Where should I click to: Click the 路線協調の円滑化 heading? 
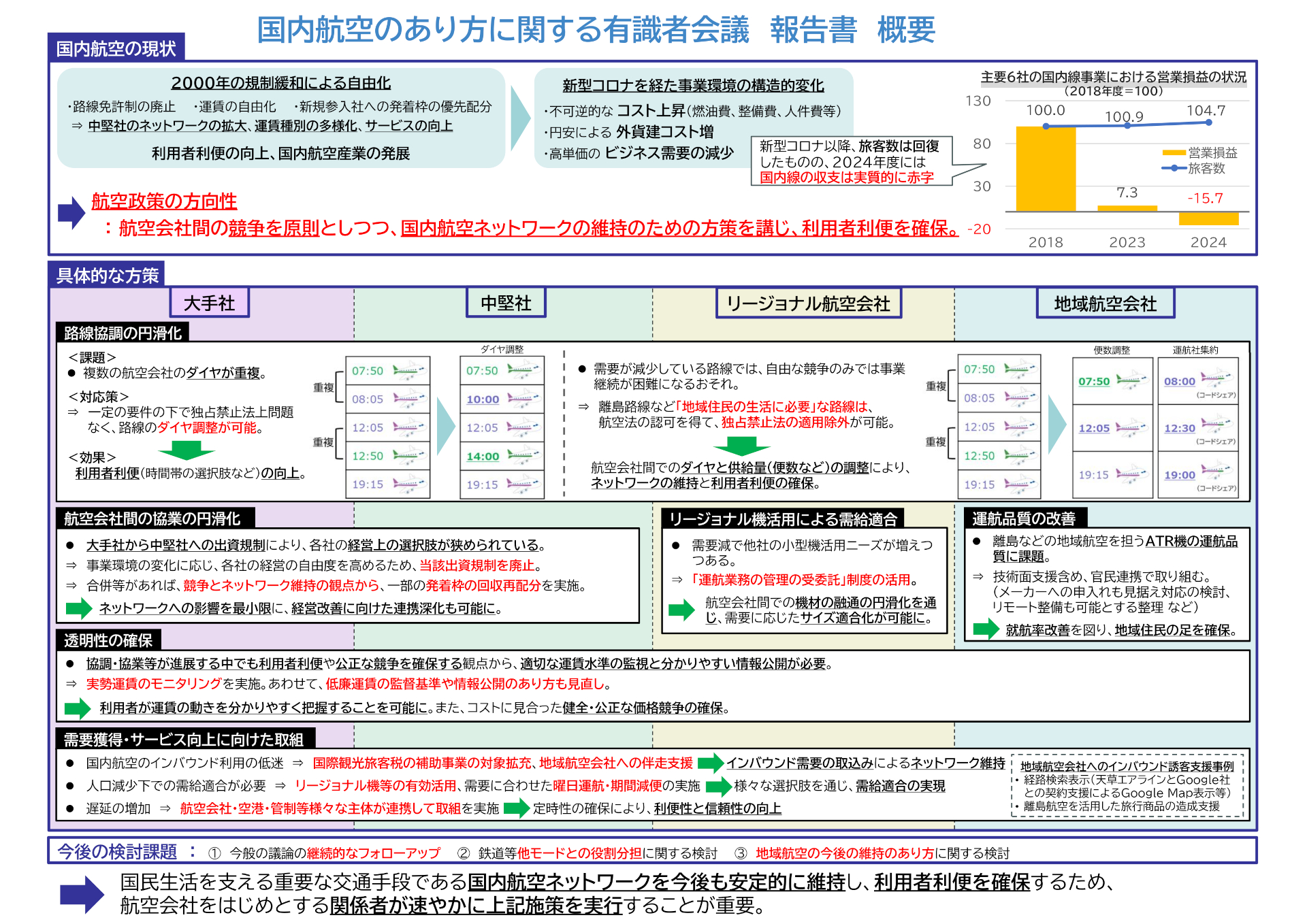[x=123, y=333]
